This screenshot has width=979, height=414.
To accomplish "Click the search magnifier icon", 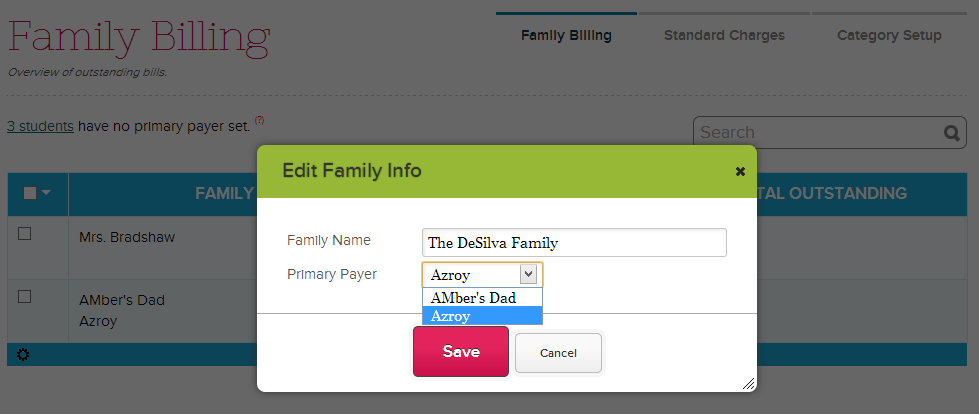I will tap(951, 133).
